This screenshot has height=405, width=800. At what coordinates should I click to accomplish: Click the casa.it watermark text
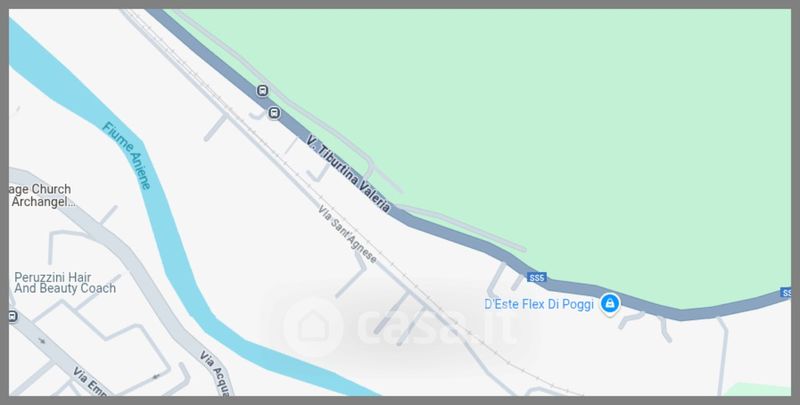coord(436,327)
